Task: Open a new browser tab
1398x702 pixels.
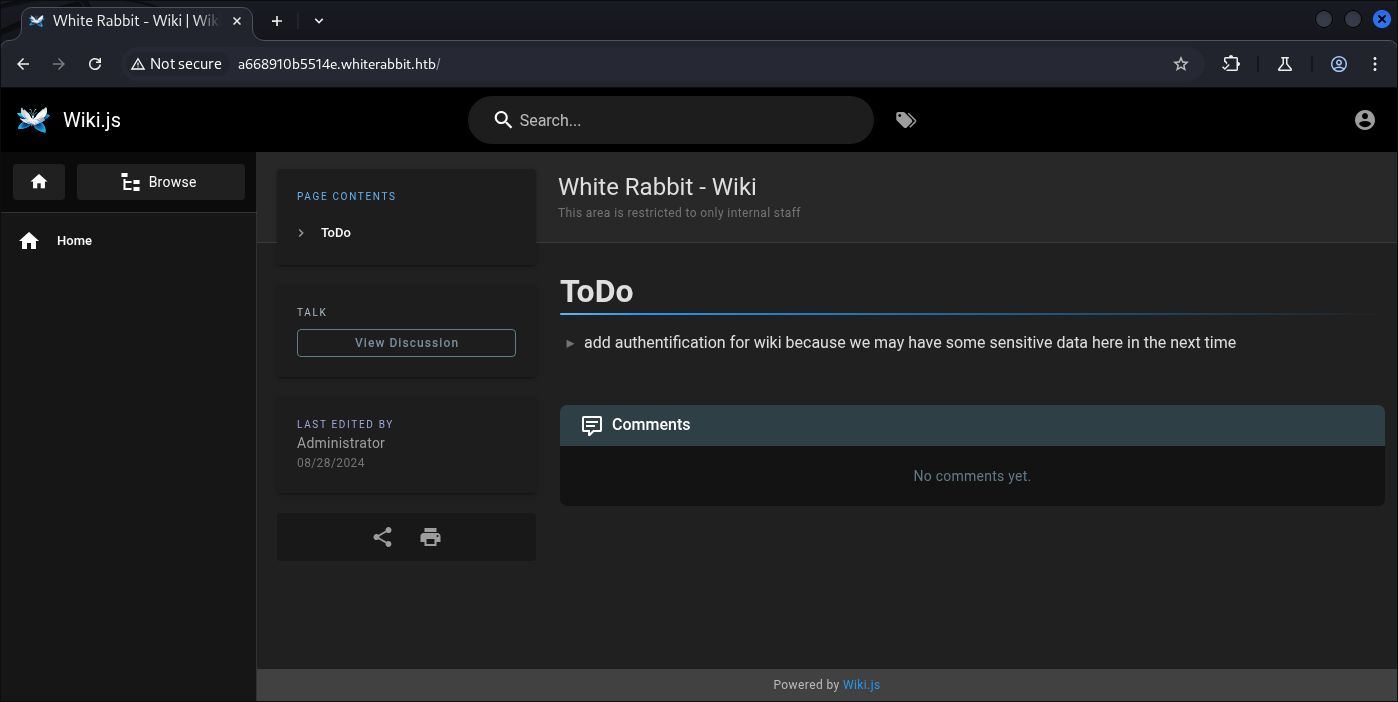Action: coord(277,20)
